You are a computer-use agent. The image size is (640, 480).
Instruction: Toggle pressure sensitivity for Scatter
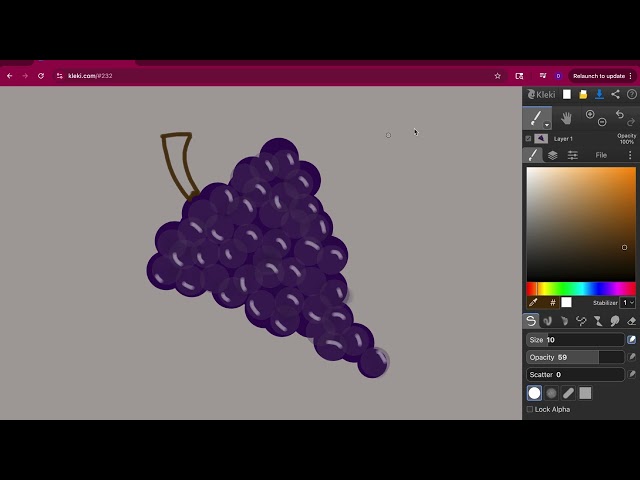(x=631, y=374)
